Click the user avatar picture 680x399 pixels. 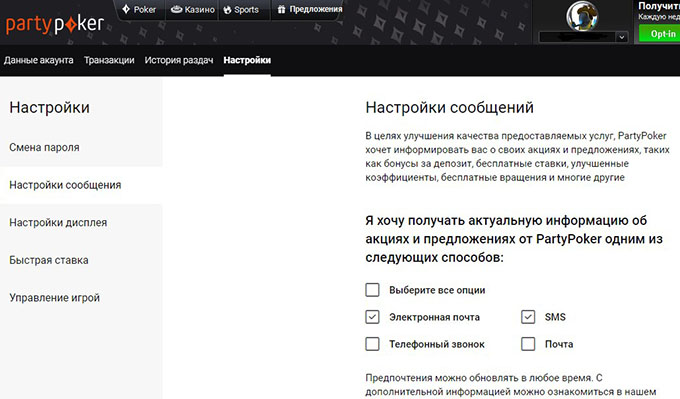(582, 16)
